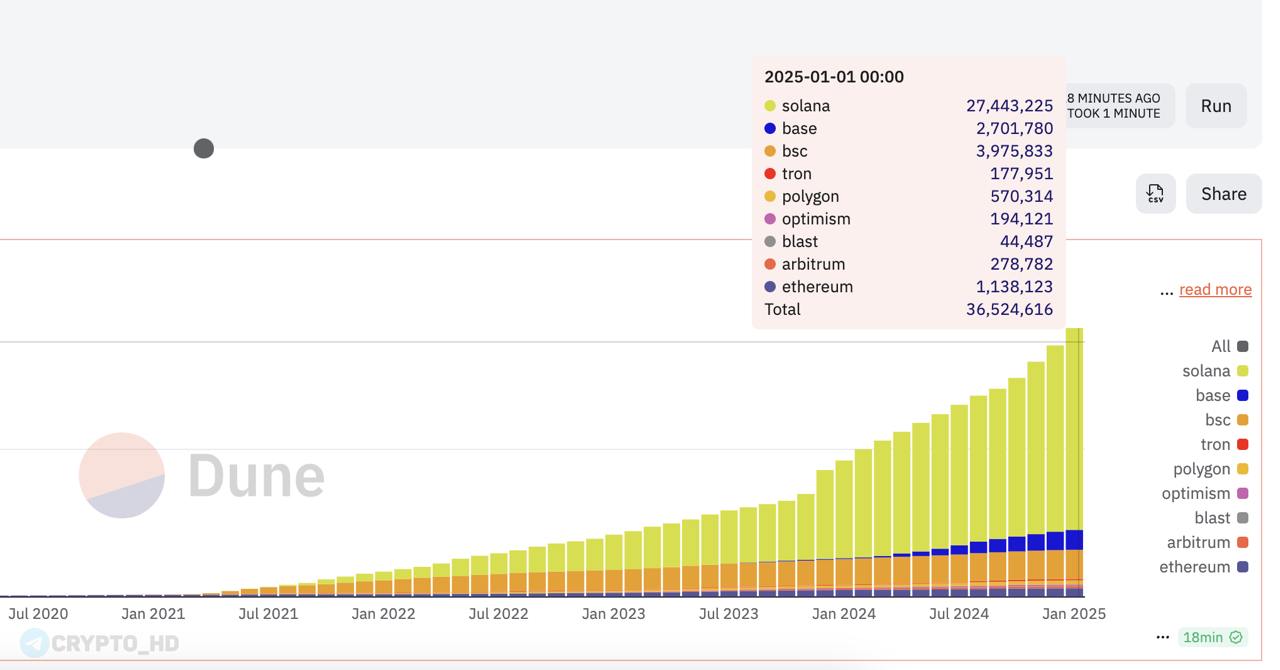This screenshot has height=670, width=1280.
Task: Click the Jan 2023 x-axis label
Action: click(613, 614)
